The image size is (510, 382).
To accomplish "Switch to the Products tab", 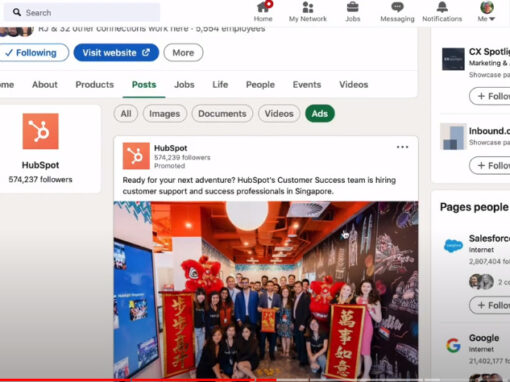I will tap(95, 85).
